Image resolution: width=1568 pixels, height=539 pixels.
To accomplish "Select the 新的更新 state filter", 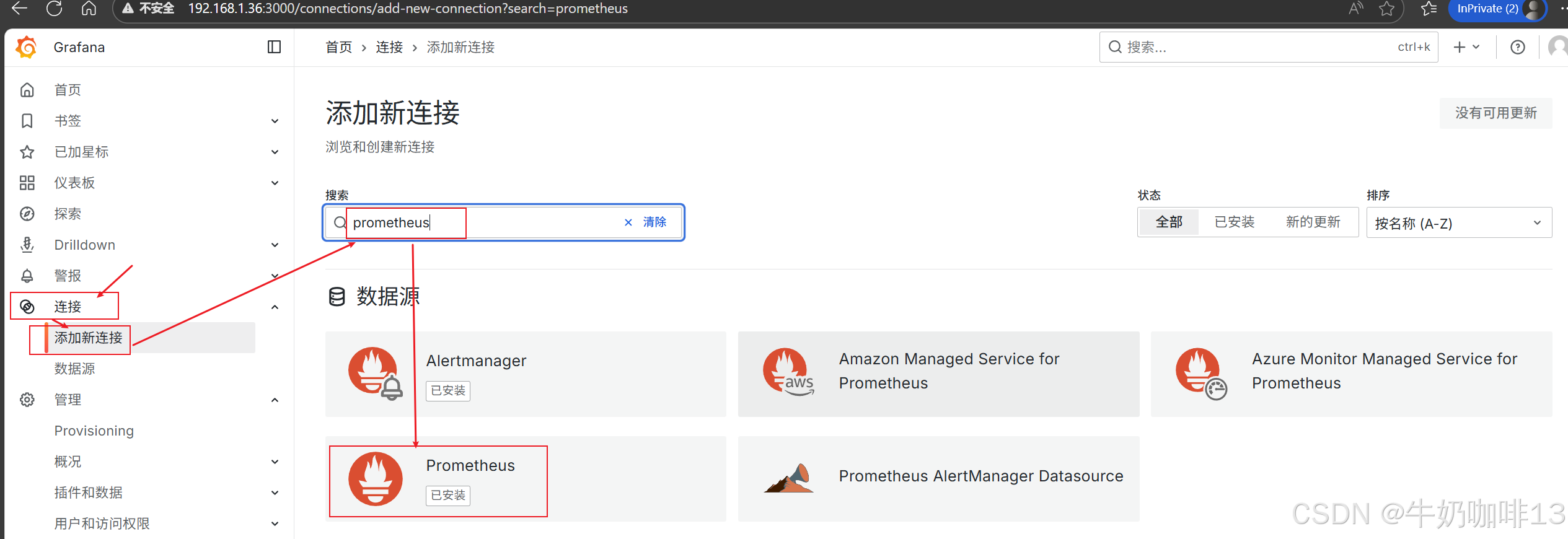I will [x=1313, y=222].
